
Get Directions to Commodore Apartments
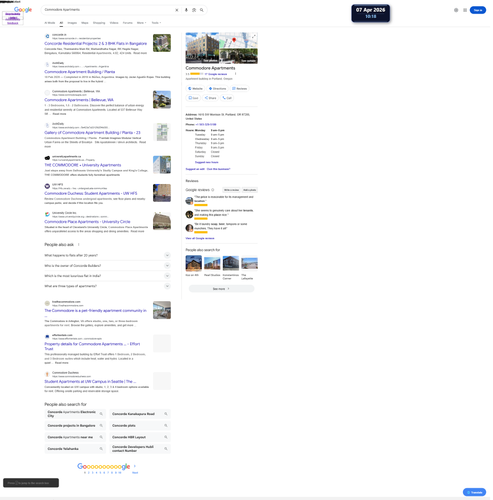[217, 89]
